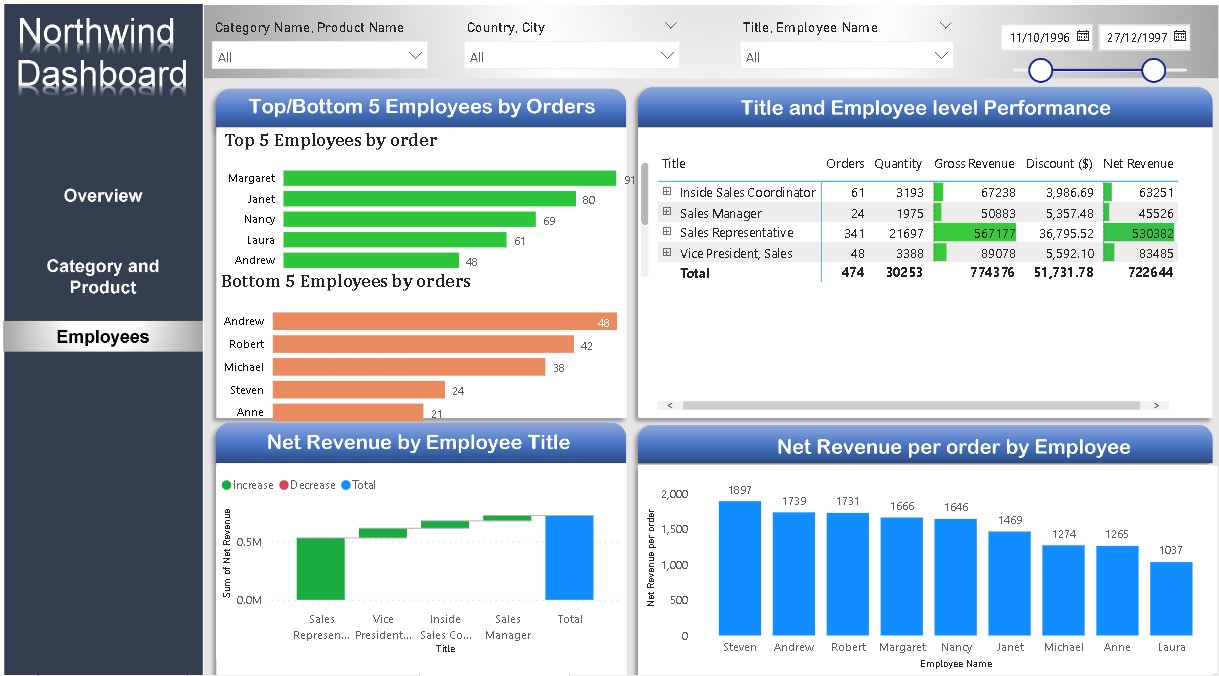
Task: Expand the Inside Sales Coordinator row
Action: pyautogui.click(x=665, y=192)
